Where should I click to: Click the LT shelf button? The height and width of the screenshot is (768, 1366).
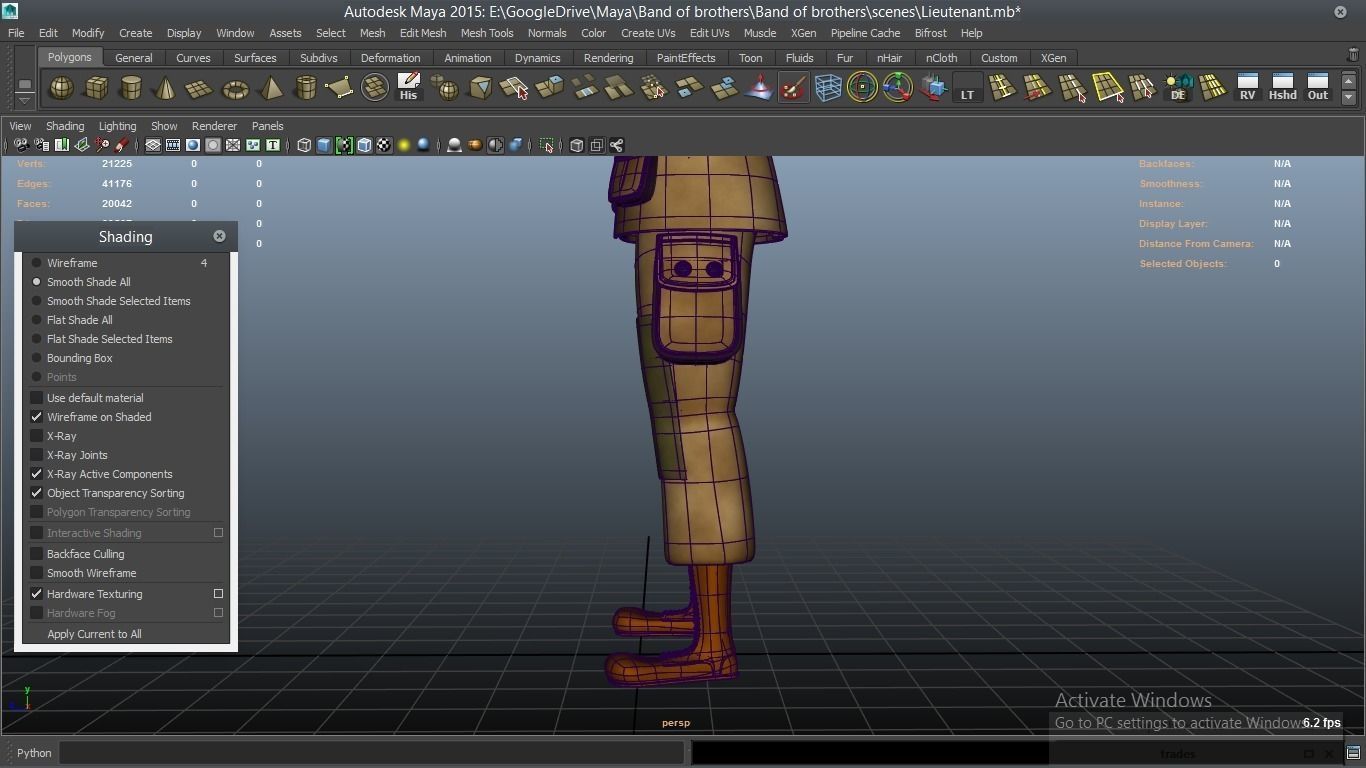coord(967,88)
